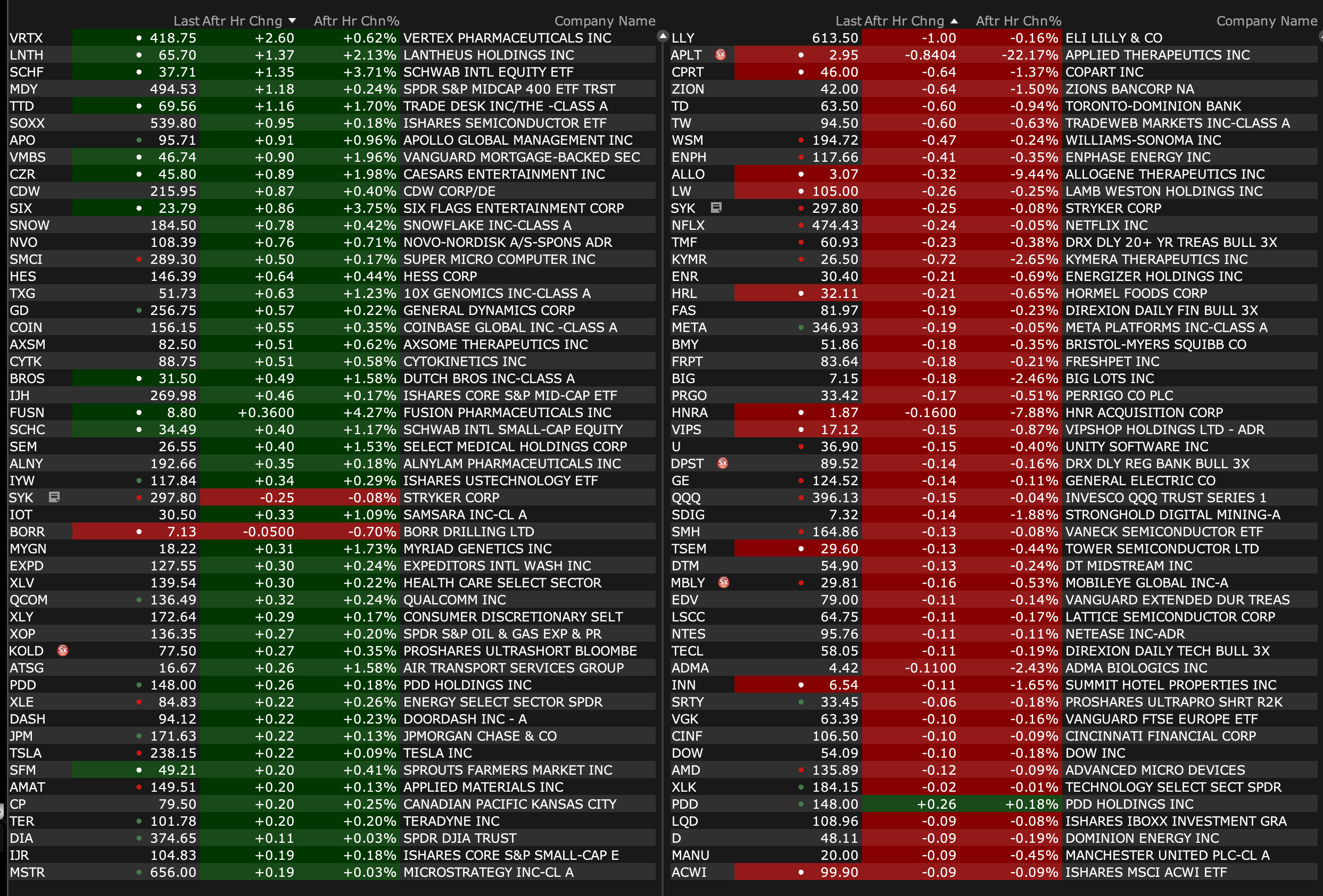The width and height of the screenshot is (1323, 896).
Task: Click the red badge icon beside KOLD
Action: pyautogui.click(x=63, y=650)
